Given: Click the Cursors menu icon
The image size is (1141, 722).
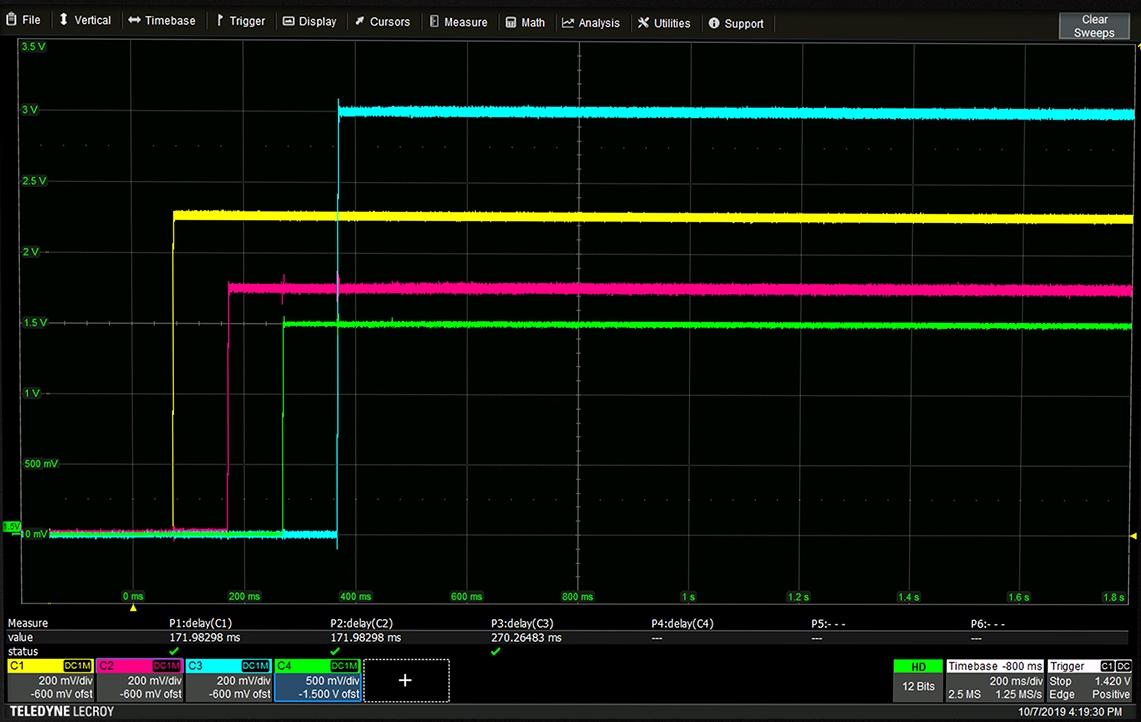Looking at the screenshot, I should pos(359,21).
